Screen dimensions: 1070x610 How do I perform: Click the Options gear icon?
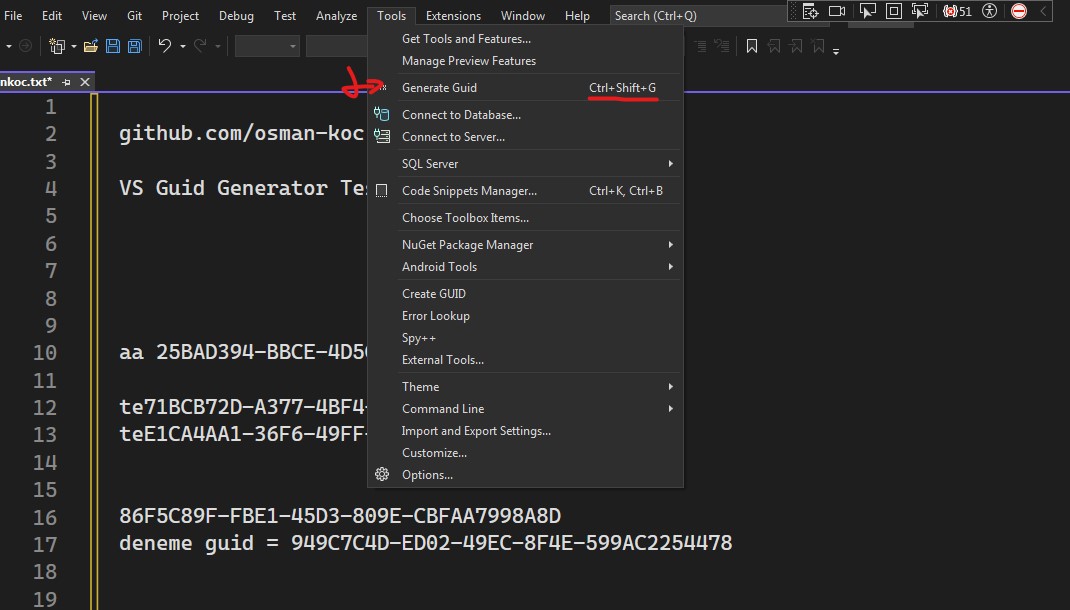pyautogui.click(x=382, y=474)
